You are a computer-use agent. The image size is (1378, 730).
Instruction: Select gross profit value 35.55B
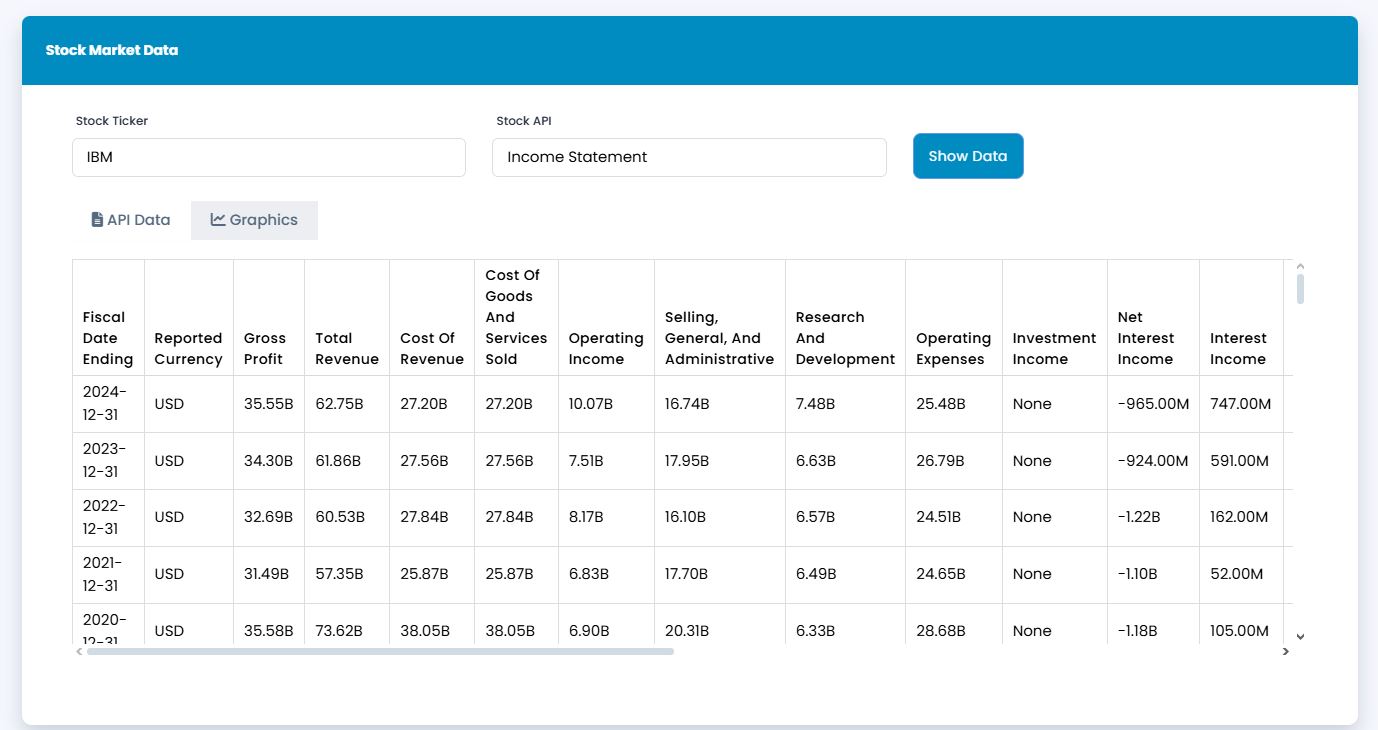click(x=268, y=404)
